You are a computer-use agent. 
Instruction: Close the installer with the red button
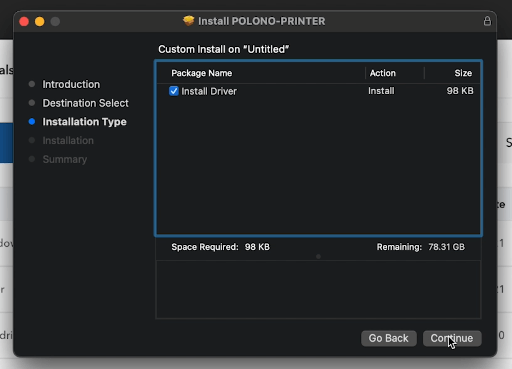point(24,22)
